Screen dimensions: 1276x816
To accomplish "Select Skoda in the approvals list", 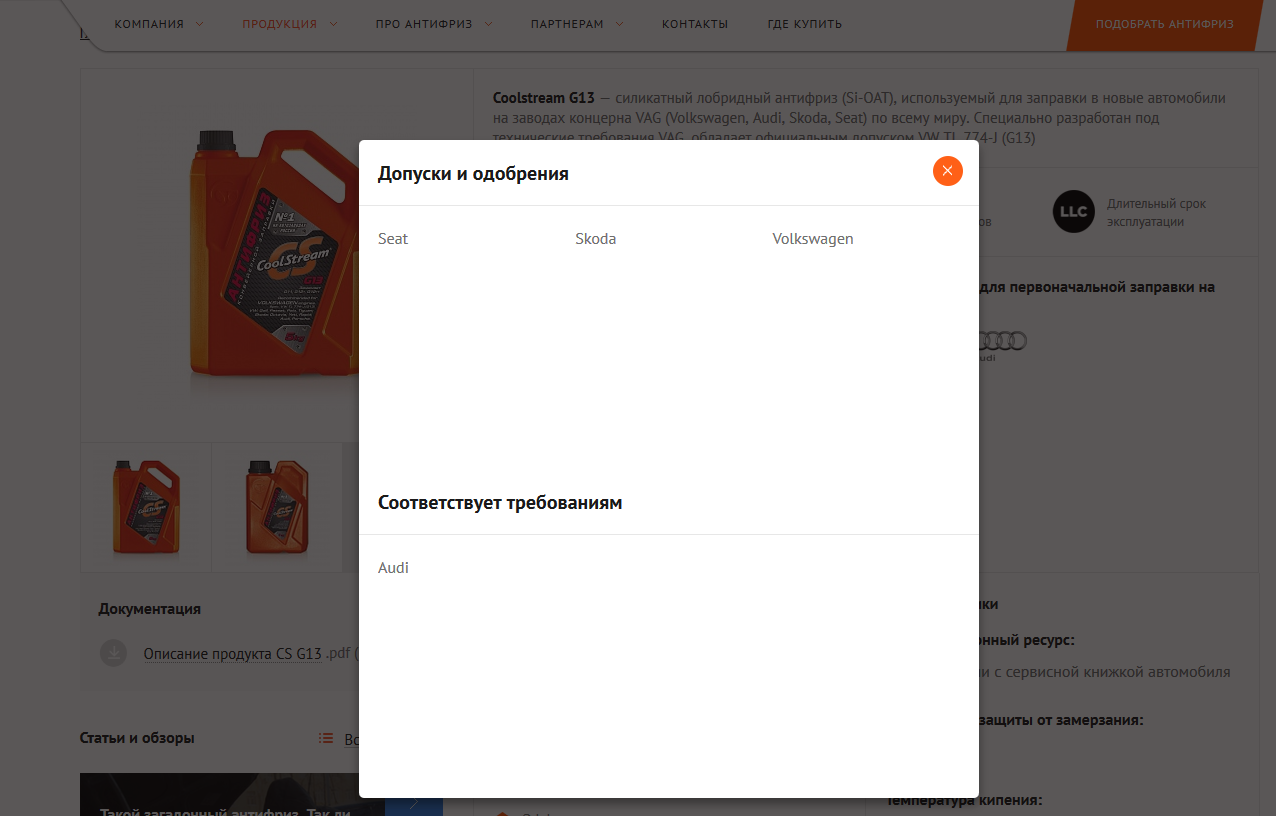I will 596,239.
